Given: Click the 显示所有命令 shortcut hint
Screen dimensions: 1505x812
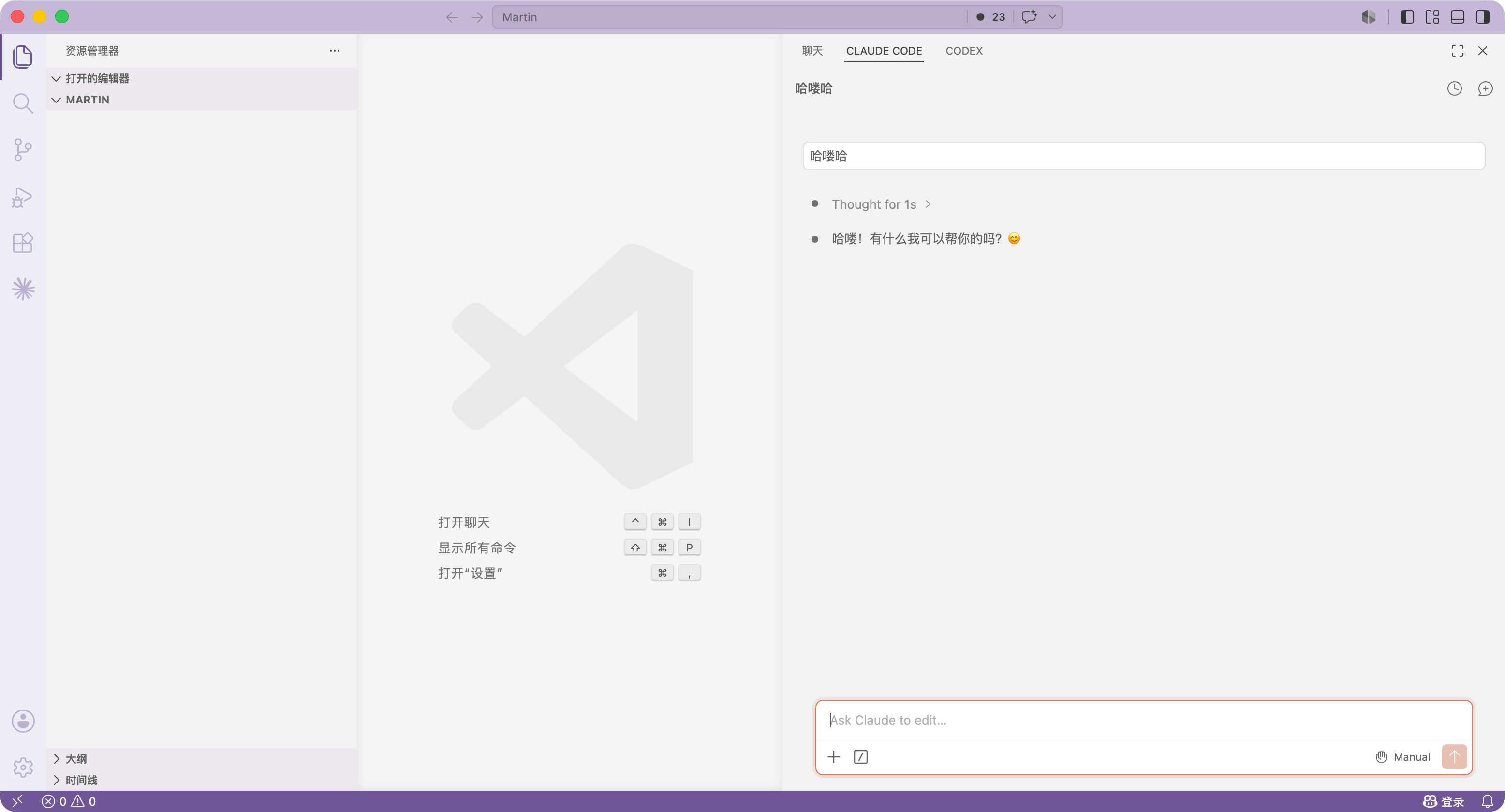Looking at the screenshot, I should 477,548.
